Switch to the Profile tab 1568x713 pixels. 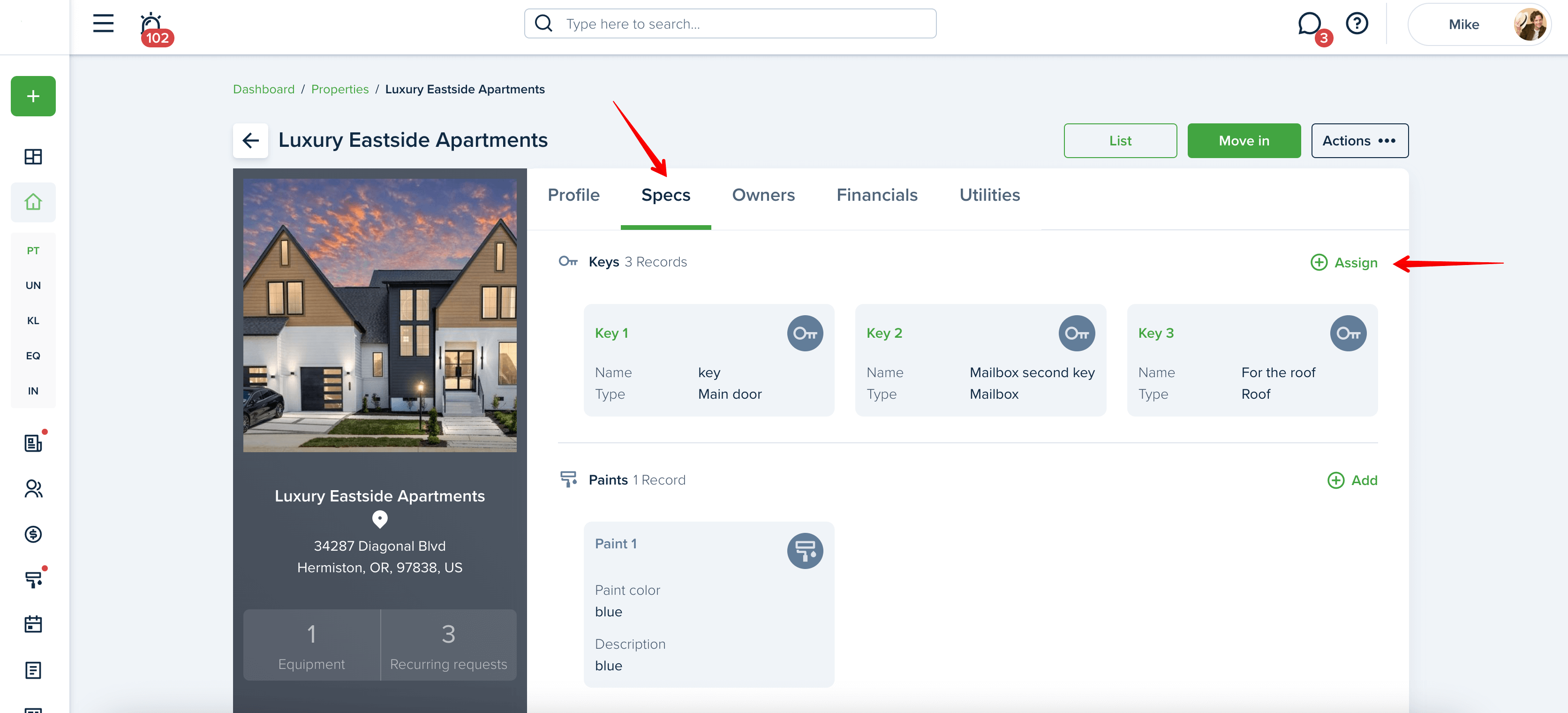pyautogui.click(x=573, y=195)
